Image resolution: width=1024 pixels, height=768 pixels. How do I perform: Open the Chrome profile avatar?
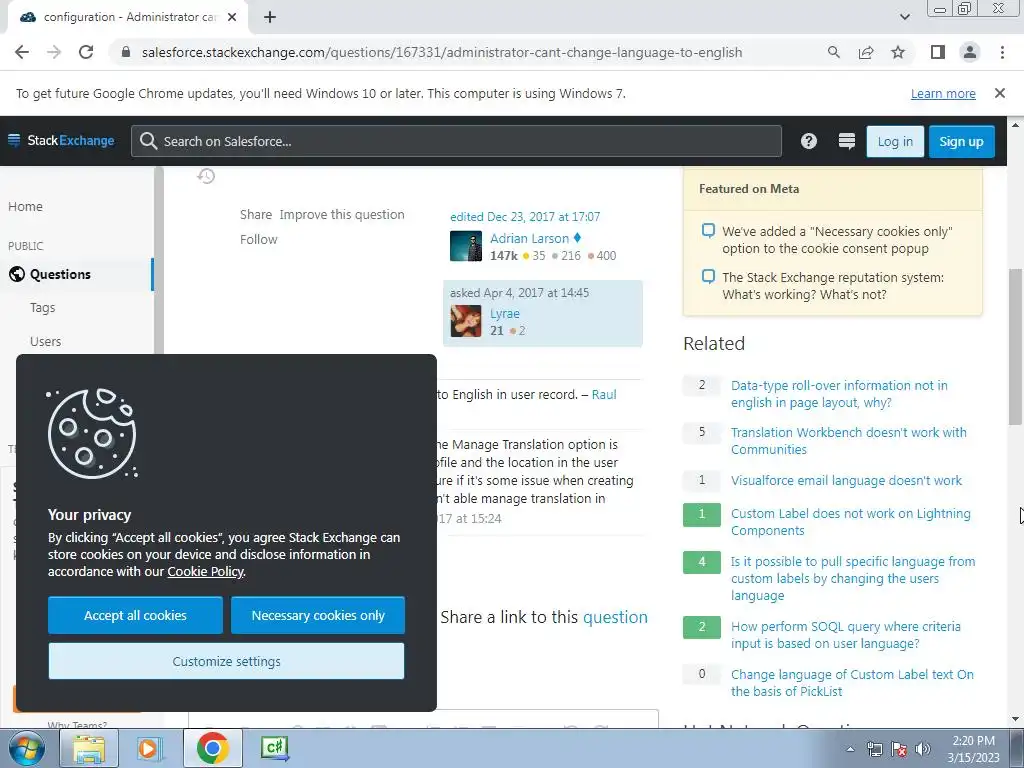click(970, 52)
